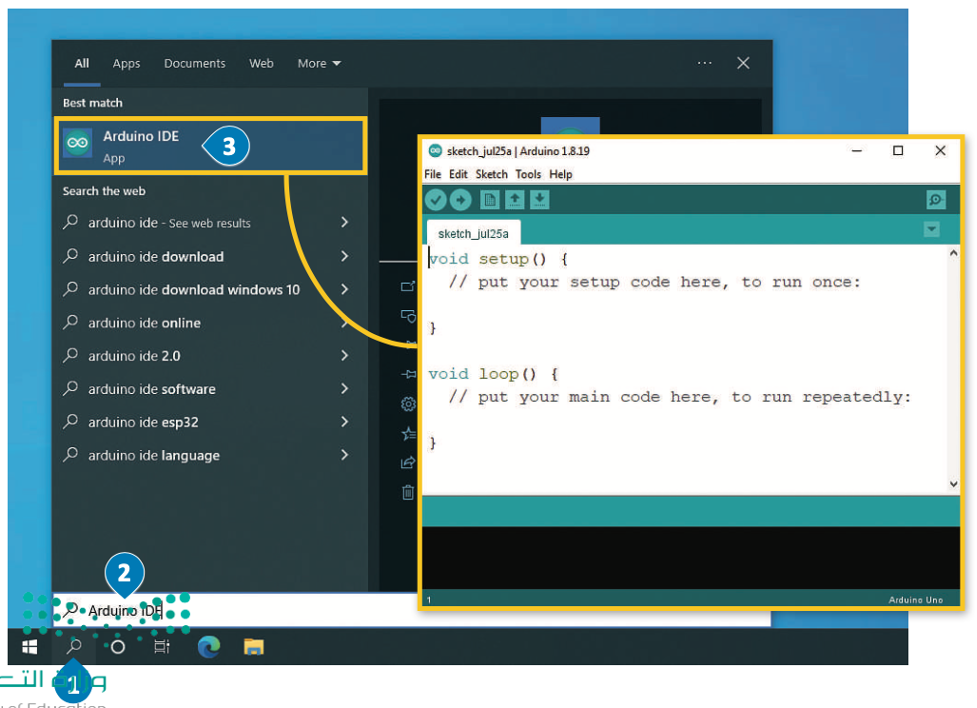
Task: Expand the More filter dropdown
Action: pyautogui.click(x=319, y=63)
